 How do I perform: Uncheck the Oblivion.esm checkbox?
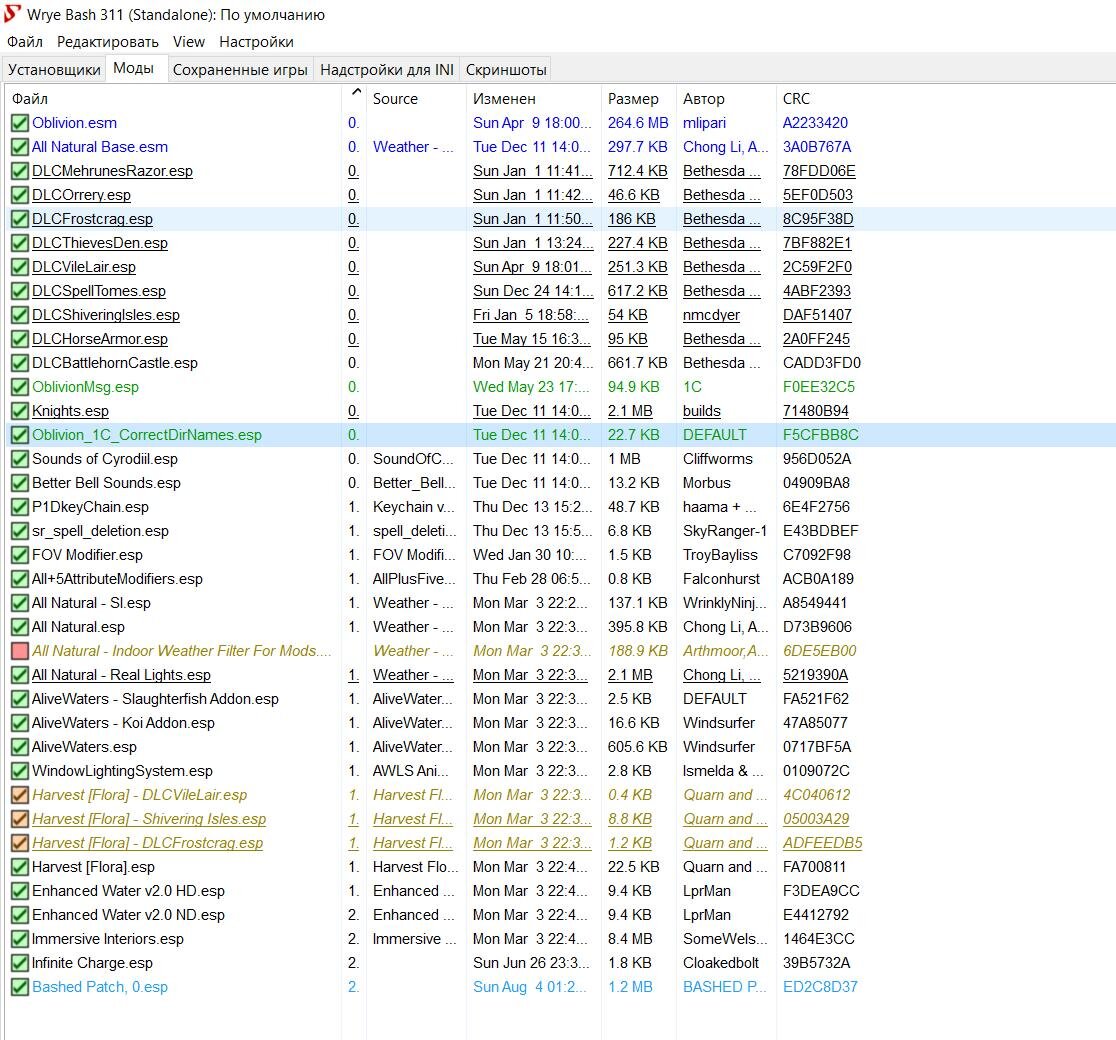(20, 123)
